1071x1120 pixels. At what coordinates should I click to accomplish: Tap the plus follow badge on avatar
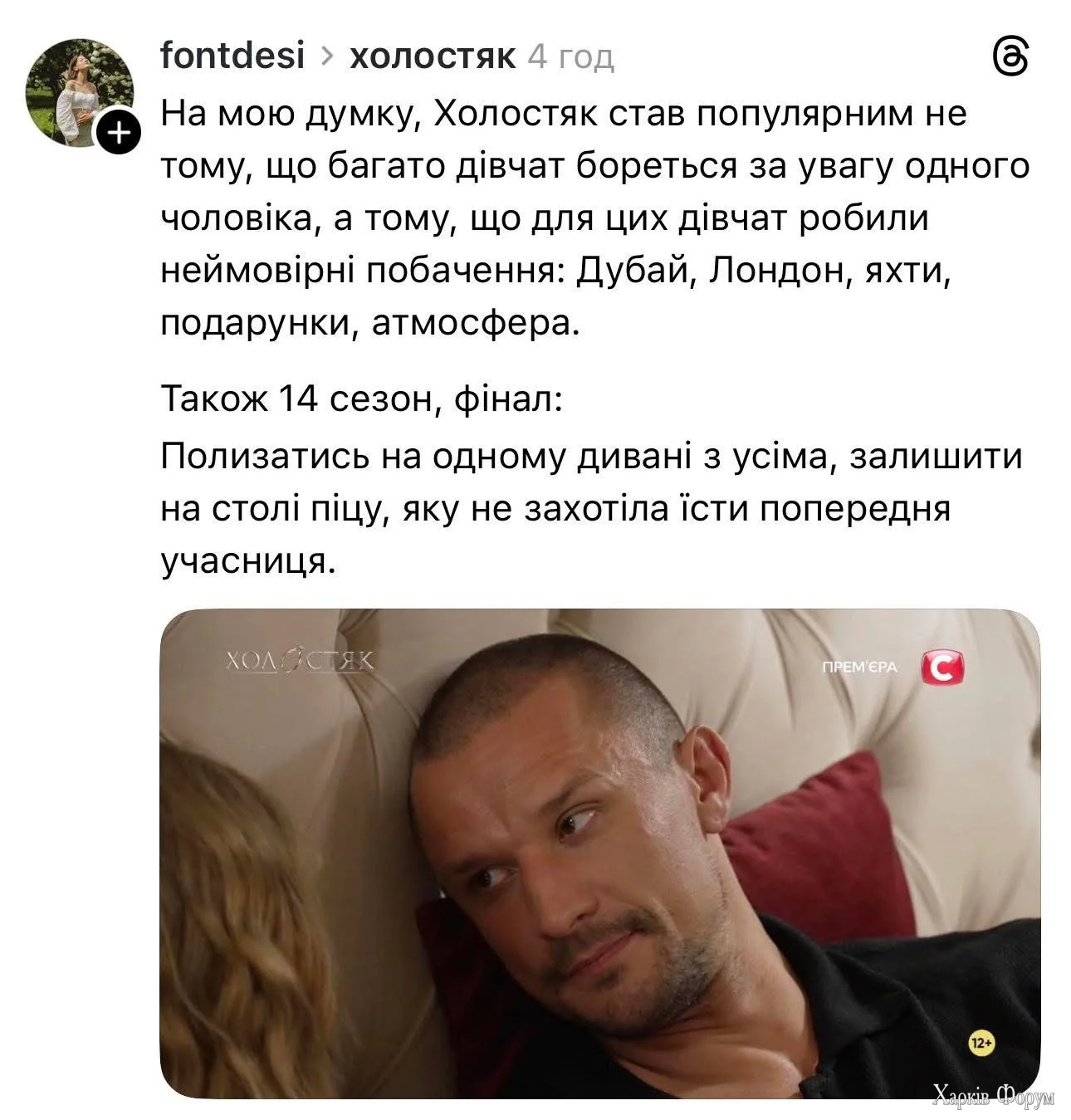coord(120,133)
